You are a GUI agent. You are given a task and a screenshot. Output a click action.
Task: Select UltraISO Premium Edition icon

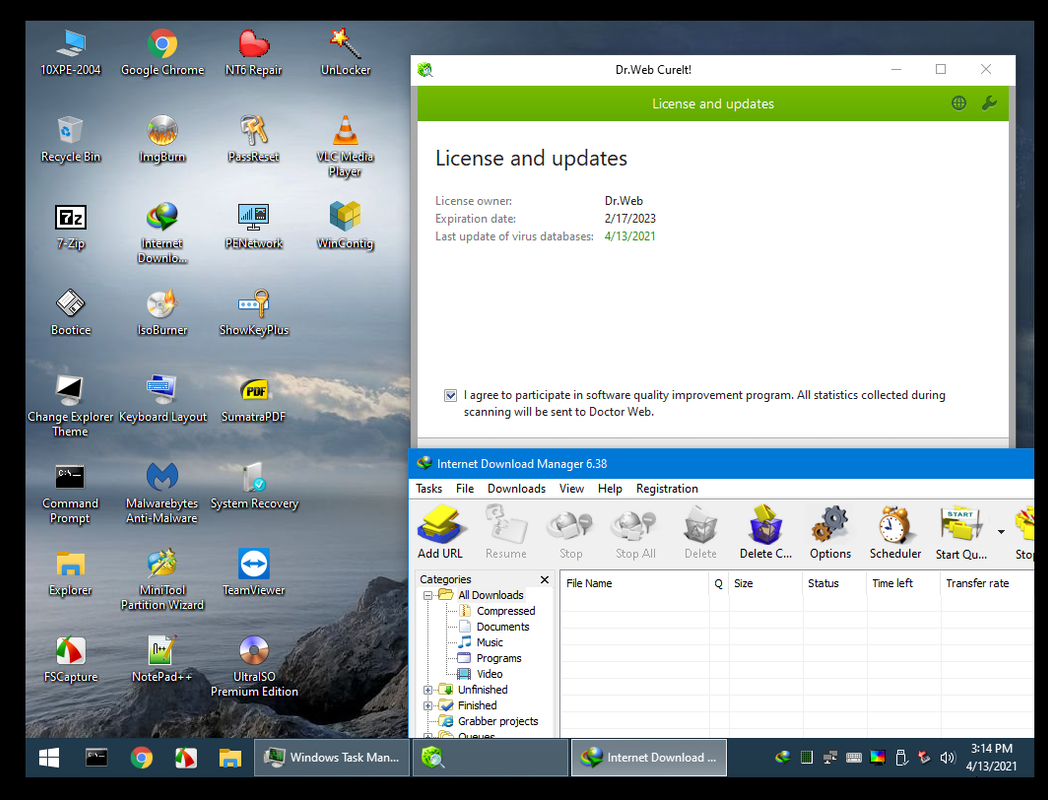[253, 666]
